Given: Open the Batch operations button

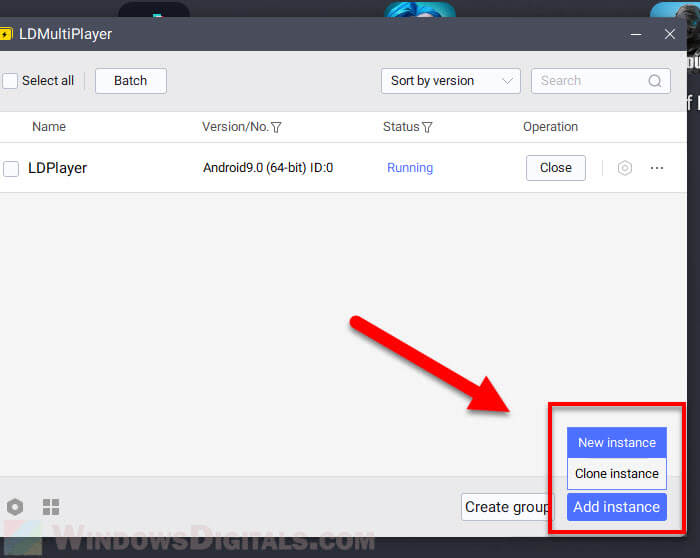Looking at the screenshot, I should [131, 81].
